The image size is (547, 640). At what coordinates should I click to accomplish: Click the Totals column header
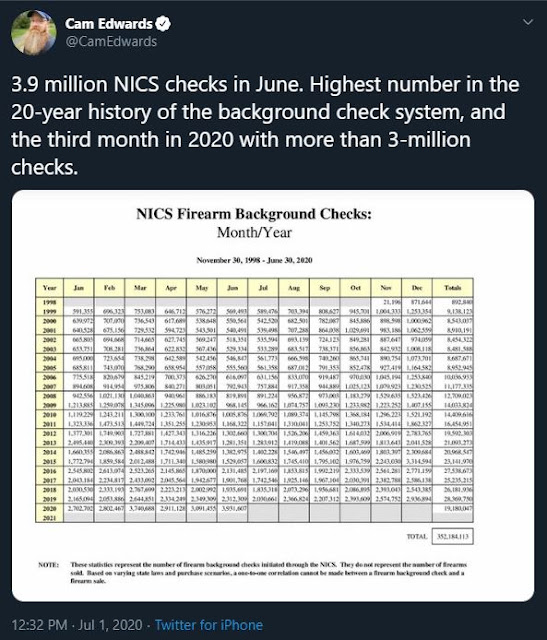pyautogui.click(x=453, y=288)
